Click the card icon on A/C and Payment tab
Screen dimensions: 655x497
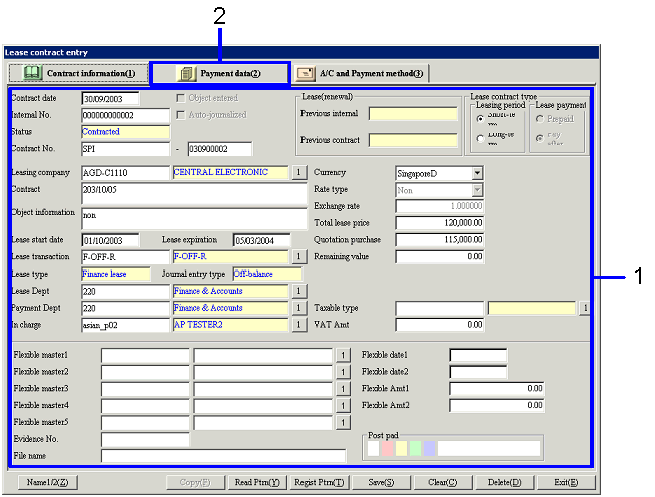[305, 74]
